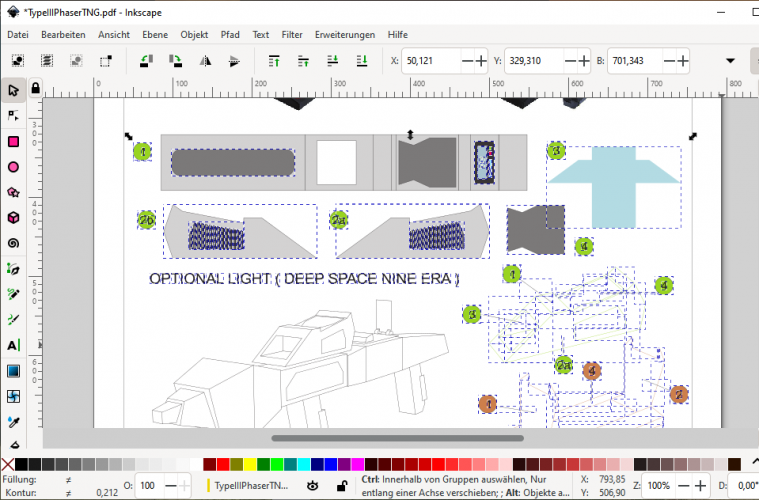Open the TypeIIIPhaserTN layer selector
The height and width of the screenshot is (500, 759).
pos(248,485)
